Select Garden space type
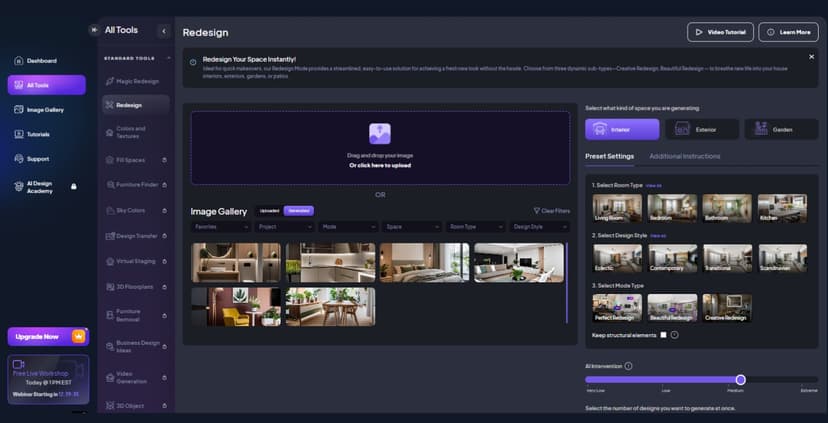This screenshot has height=423, width=828. click(x=782, y=129)
